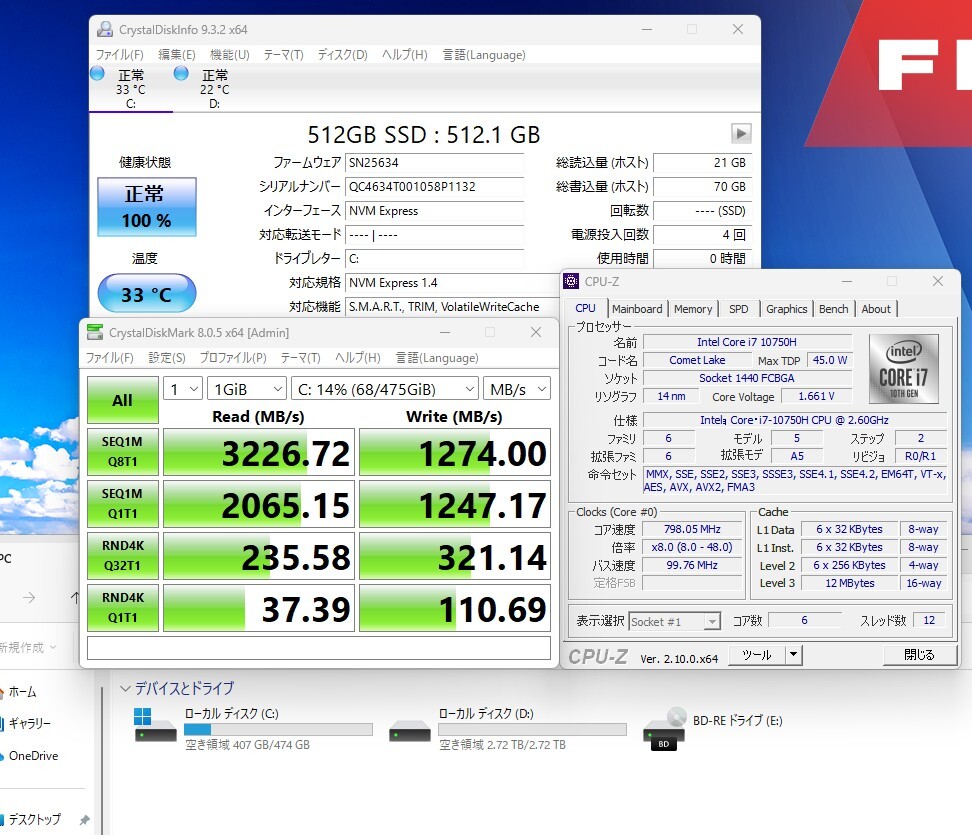Click the next-disk play arrow in CrystalDiskInfo
The image size is (972, 835).
click(x=741, y=133)
